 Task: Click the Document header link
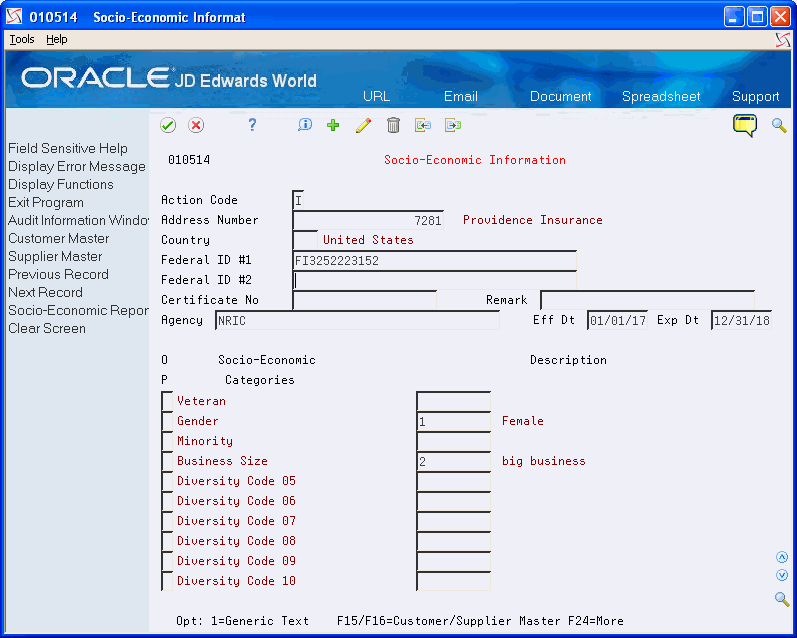pos(560,96)
